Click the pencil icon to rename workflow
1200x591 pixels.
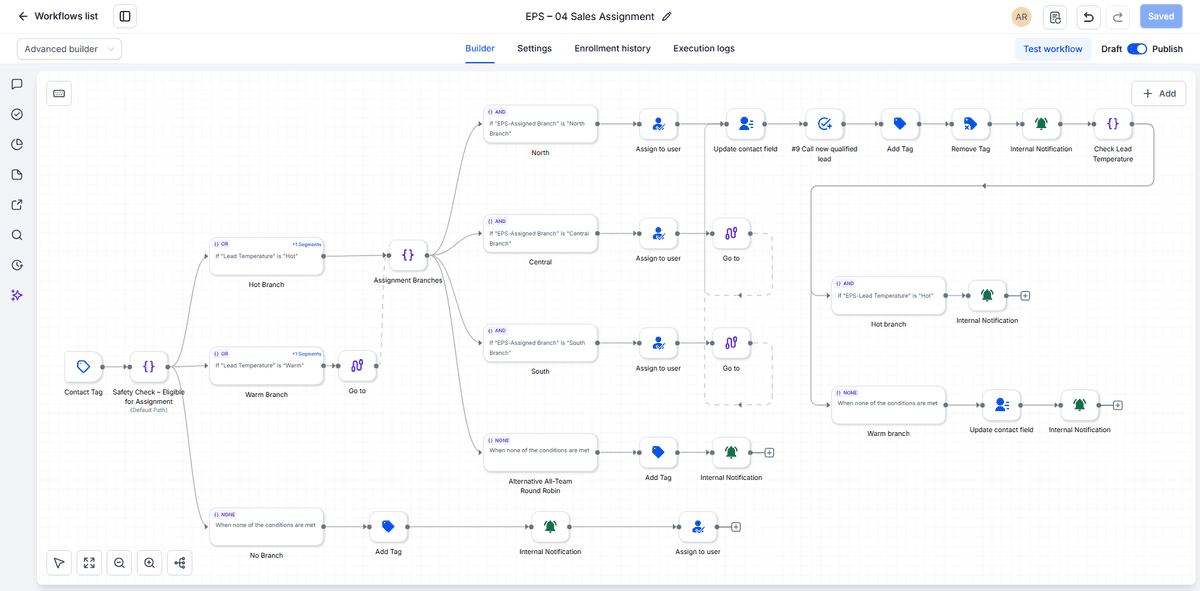click(667, 17)
